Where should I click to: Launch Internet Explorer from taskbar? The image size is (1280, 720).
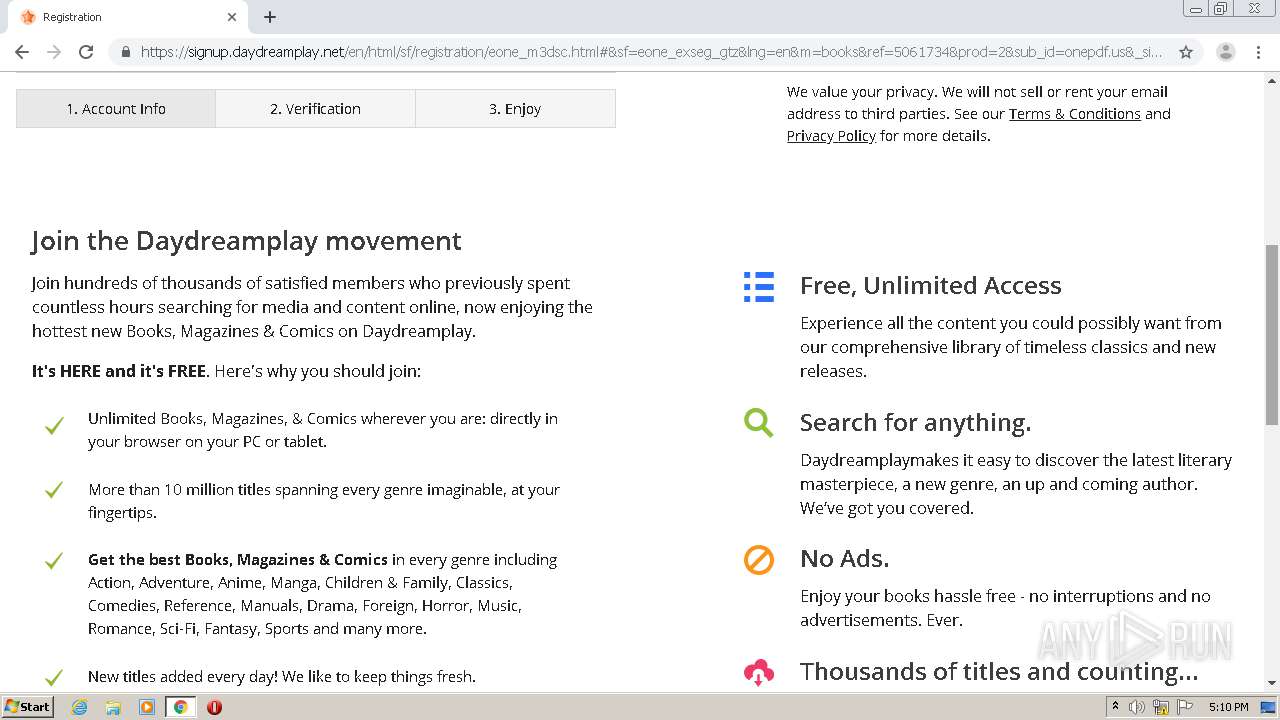coord(79,707)
